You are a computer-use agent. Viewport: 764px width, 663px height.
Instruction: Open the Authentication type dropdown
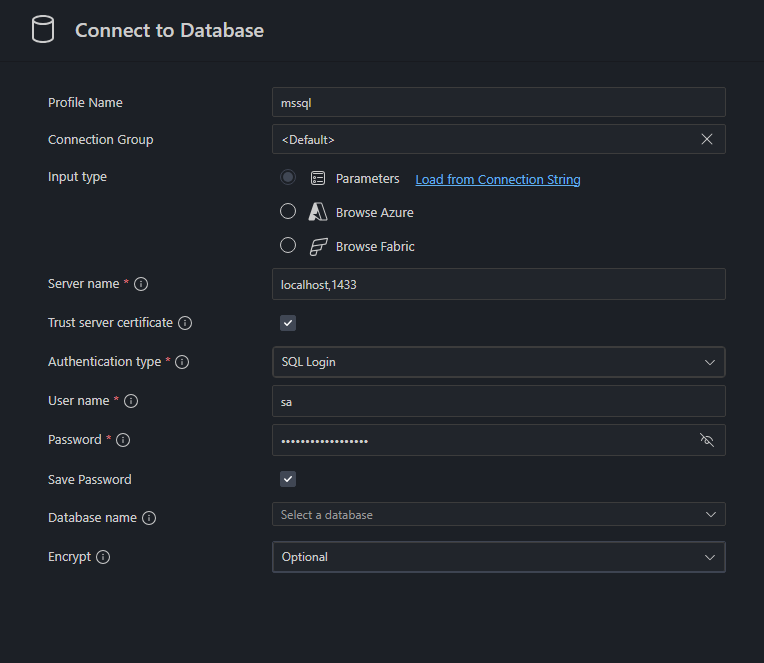tap(498, 362)
